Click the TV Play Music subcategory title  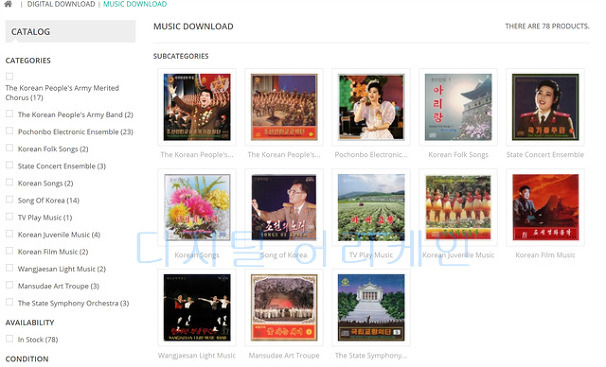pos(371,255)
